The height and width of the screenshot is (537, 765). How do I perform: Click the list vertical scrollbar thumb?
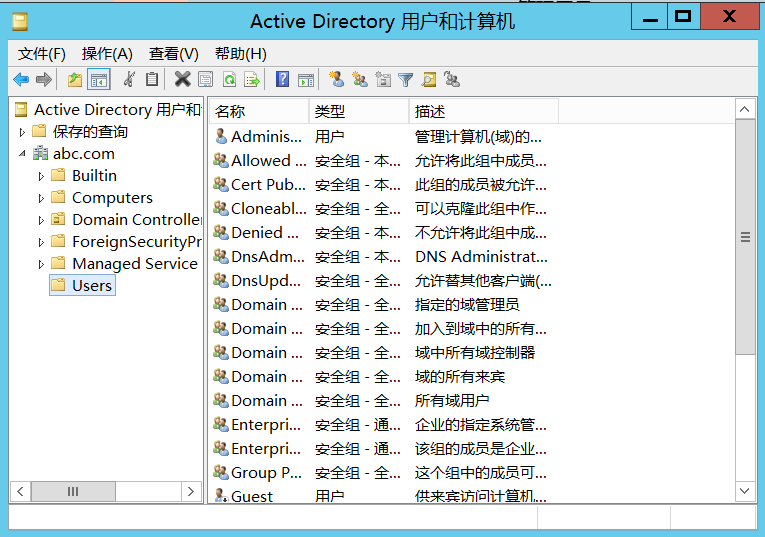[745, 237]
